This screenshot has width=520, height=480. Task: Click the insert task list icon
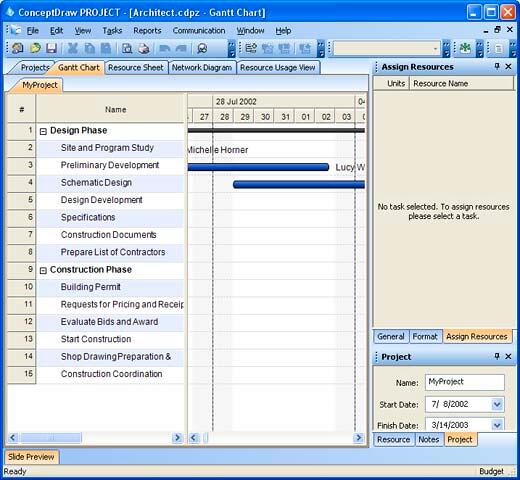coord(251,48)
